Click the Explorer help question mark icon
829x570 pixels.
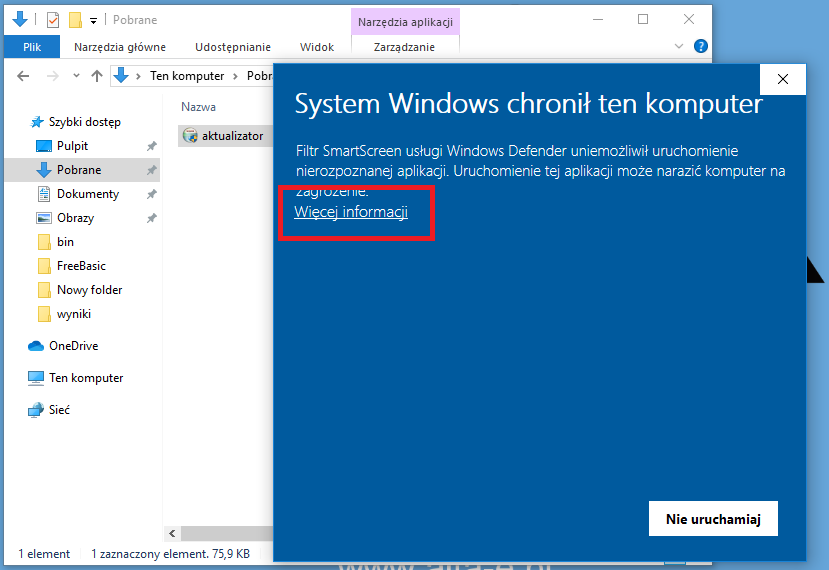coord(701,47)
